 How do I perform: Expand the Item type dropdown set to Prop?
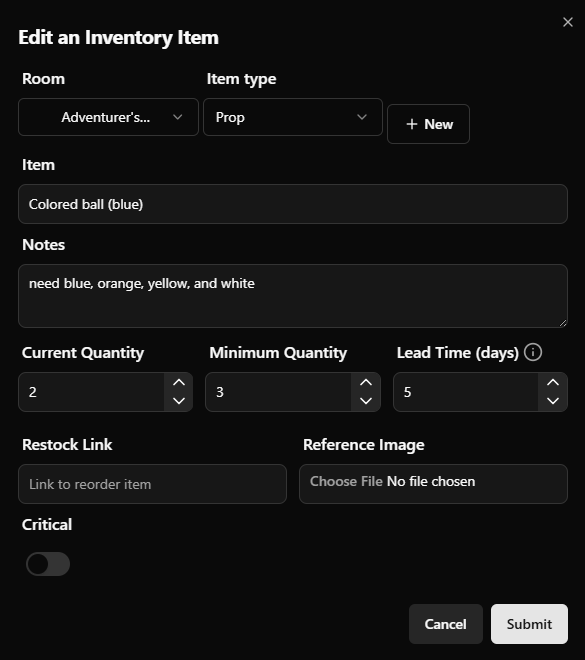tap(293, 117)
